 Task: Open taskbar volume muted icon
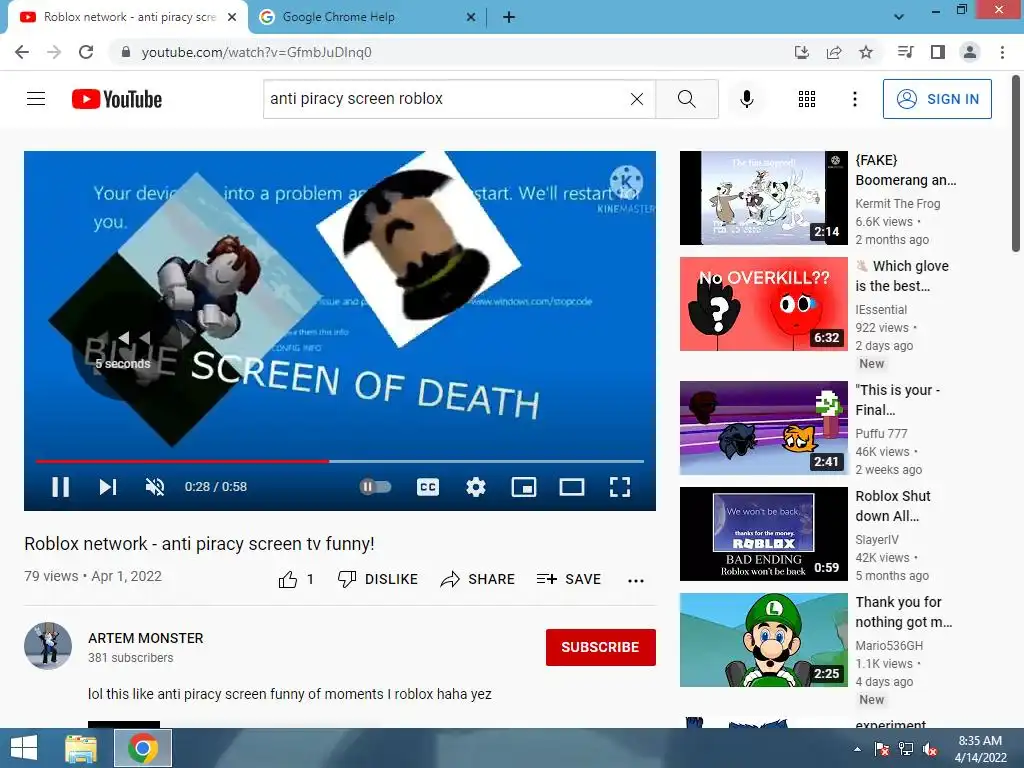(930, 749)
